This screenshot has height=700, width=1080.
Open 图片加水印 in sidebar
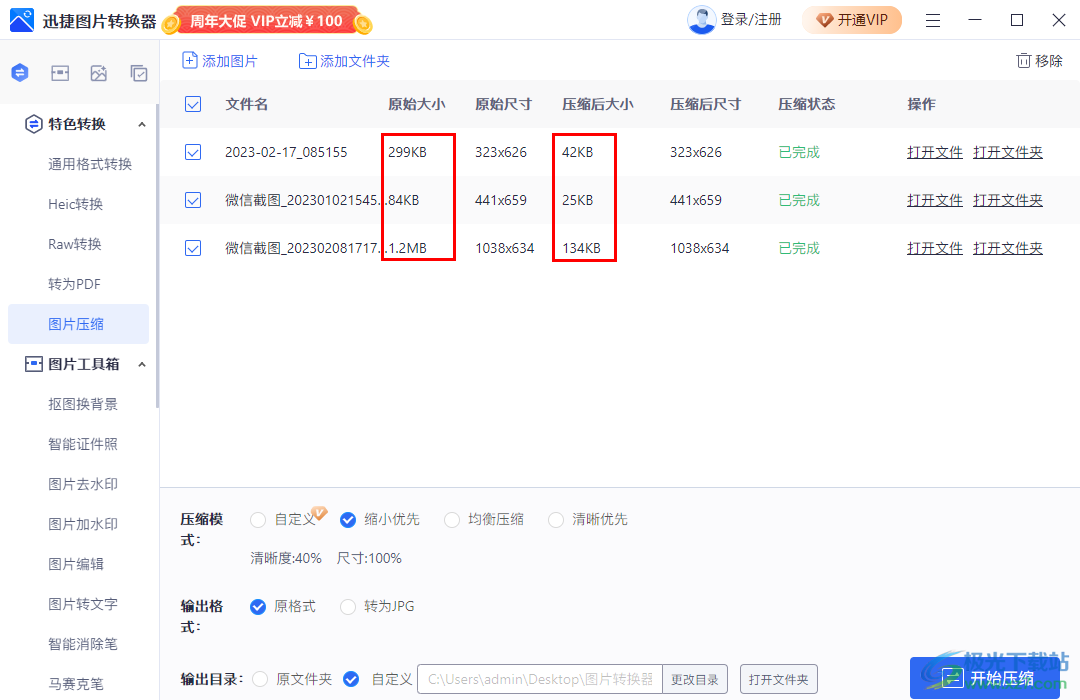(83, 524)
